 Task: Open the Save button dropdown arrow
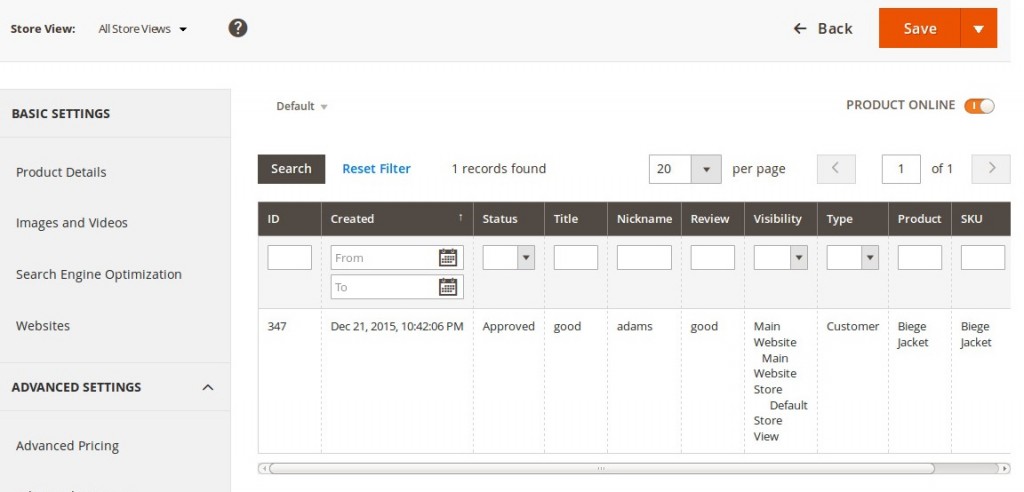pos(978,28)
